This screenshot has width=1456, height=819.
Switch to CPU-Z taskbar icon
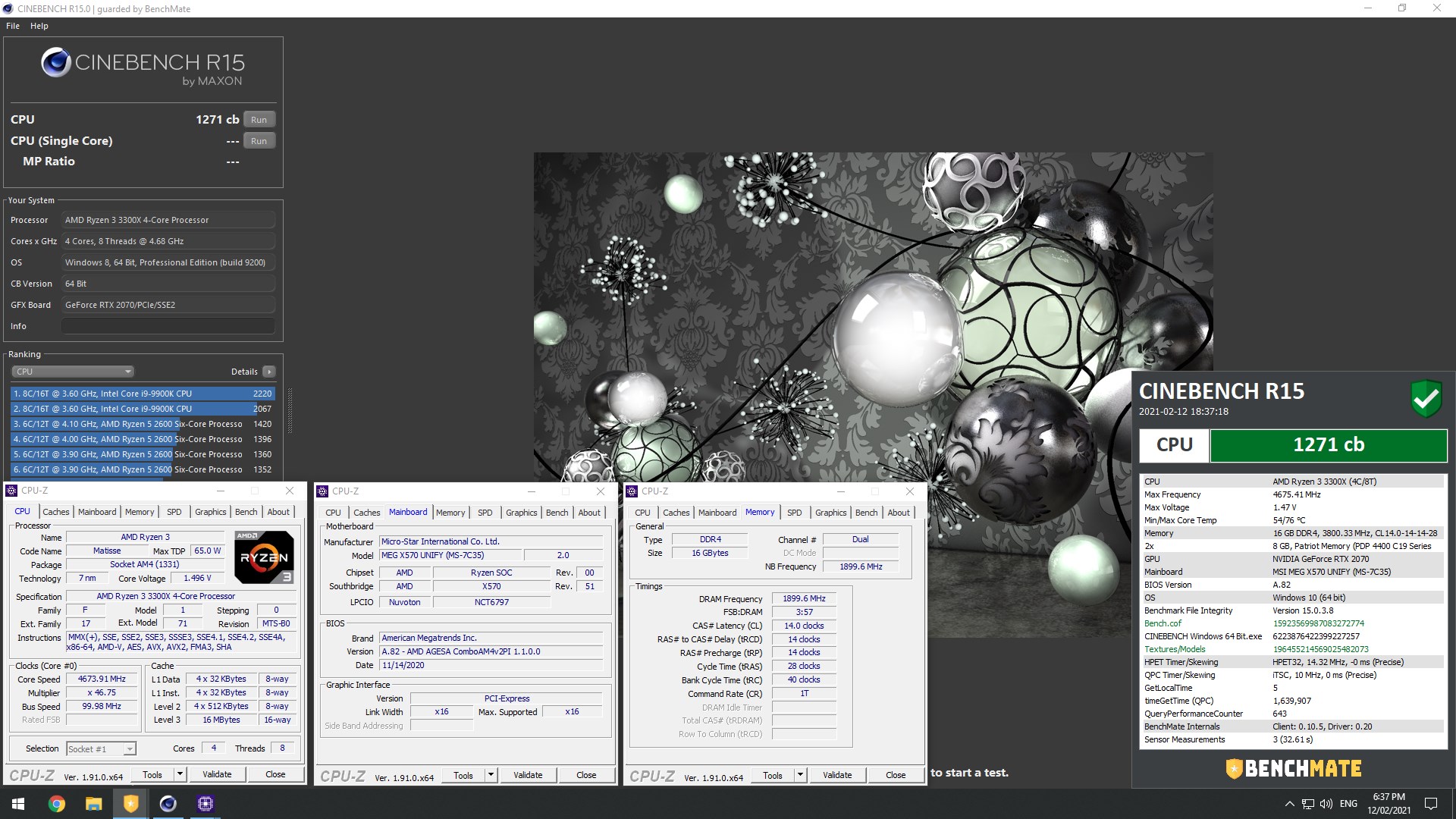[206, 804]
